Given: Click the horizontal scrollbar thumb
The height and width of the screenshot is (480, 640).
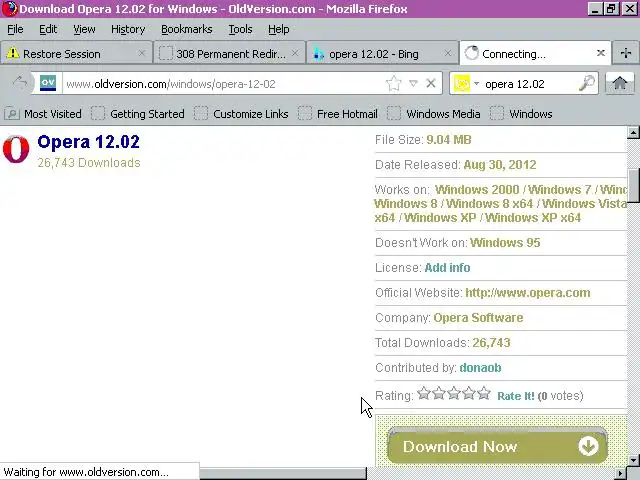Looking at the screenshot, I should [x=283, y=473].
